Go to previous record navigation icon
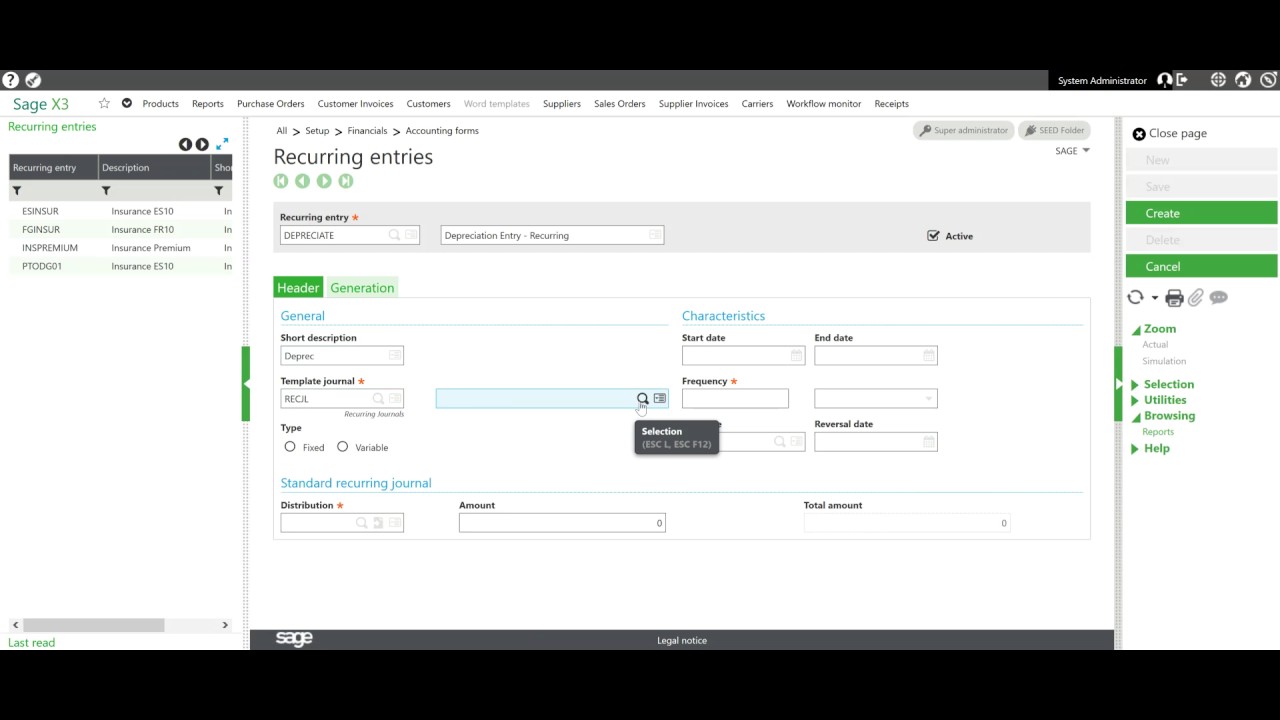 point(302,181)
